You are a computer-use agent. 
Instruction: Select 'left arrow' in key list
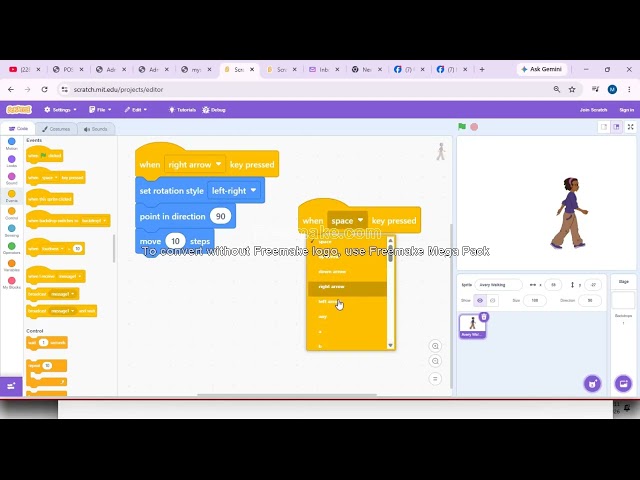[x=347, y=302]
